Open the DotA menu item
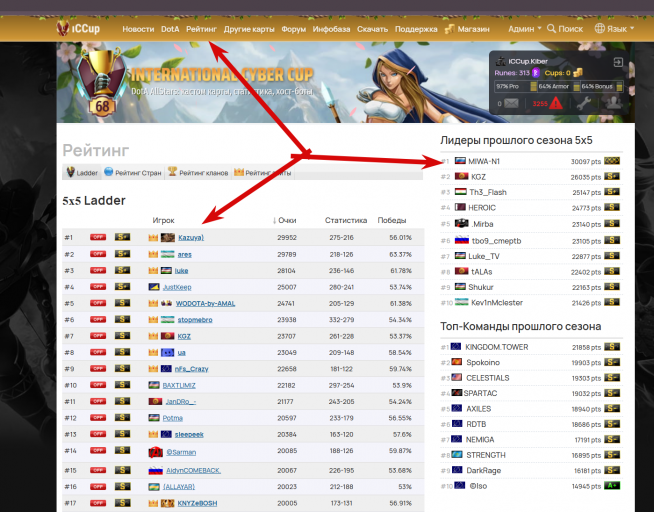654x512 pixels. pos(170,29)
